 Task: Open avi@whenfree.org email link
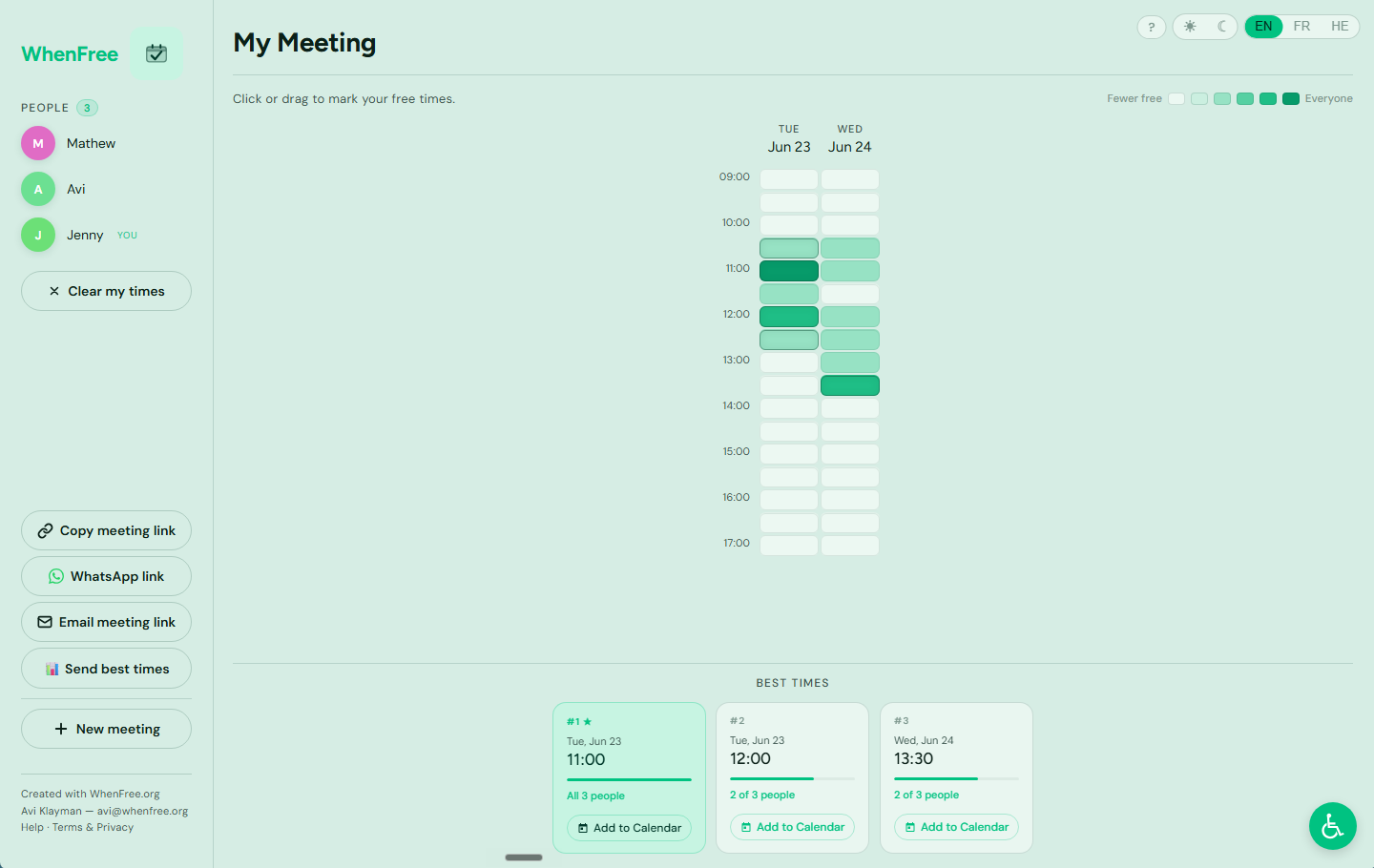point(142,811)
